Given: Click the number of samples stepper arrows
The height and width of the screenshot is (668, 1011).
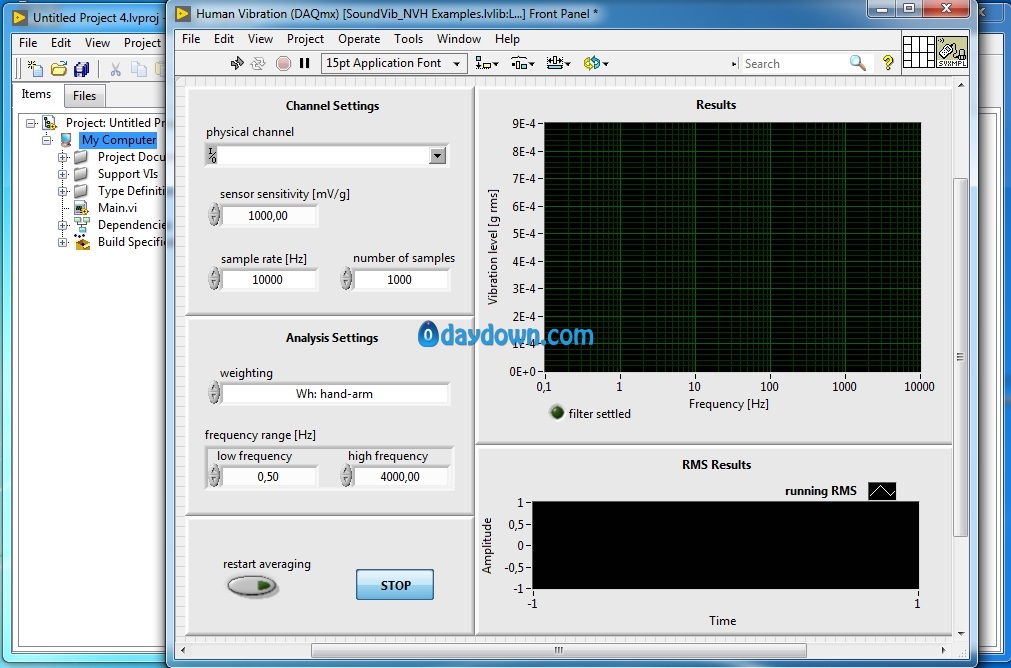Looking at the screenshot, I should (347, 279).
